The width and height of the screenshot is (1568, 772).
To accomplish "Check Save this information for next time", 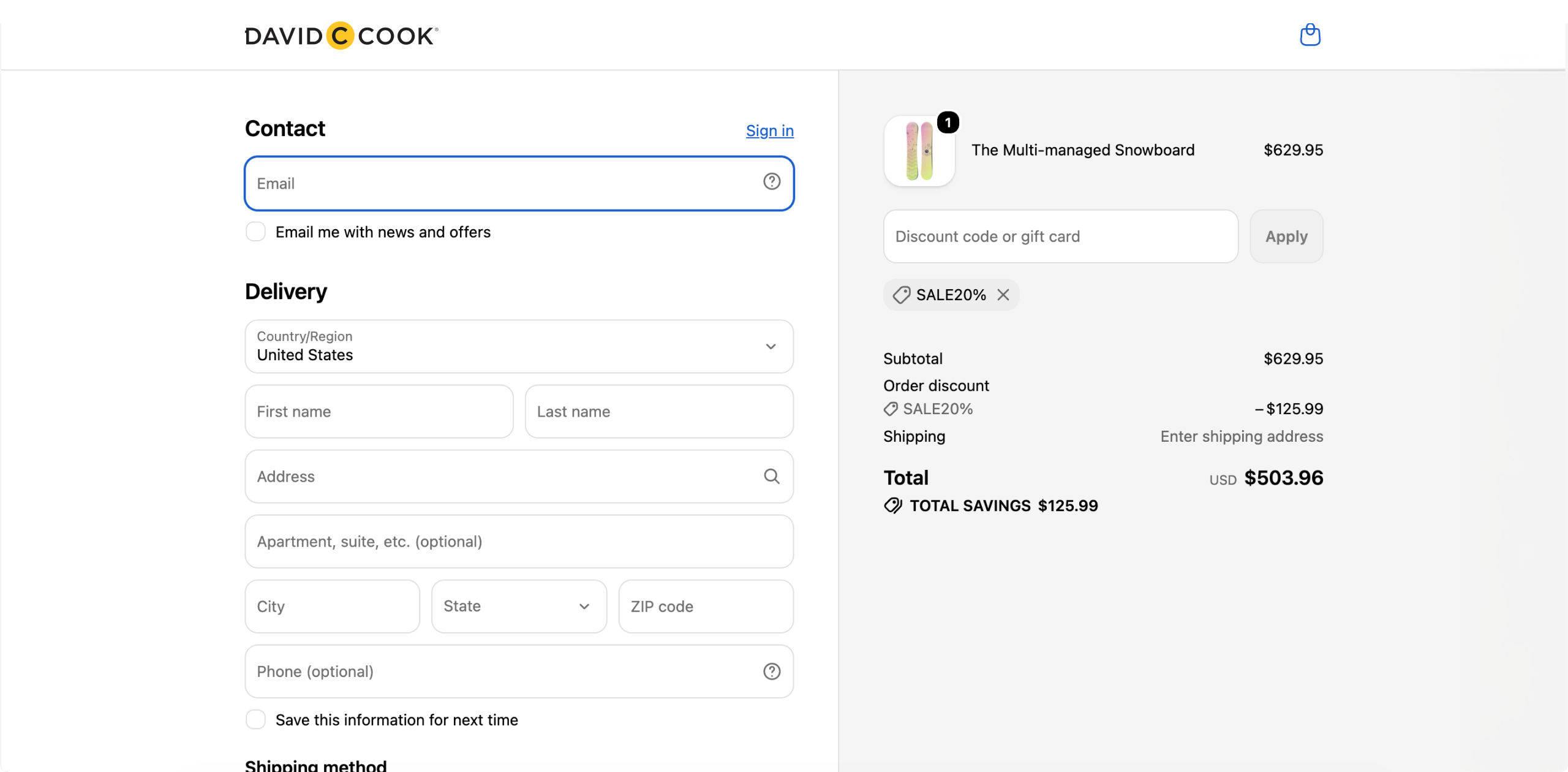I will (x=255, y=719).
